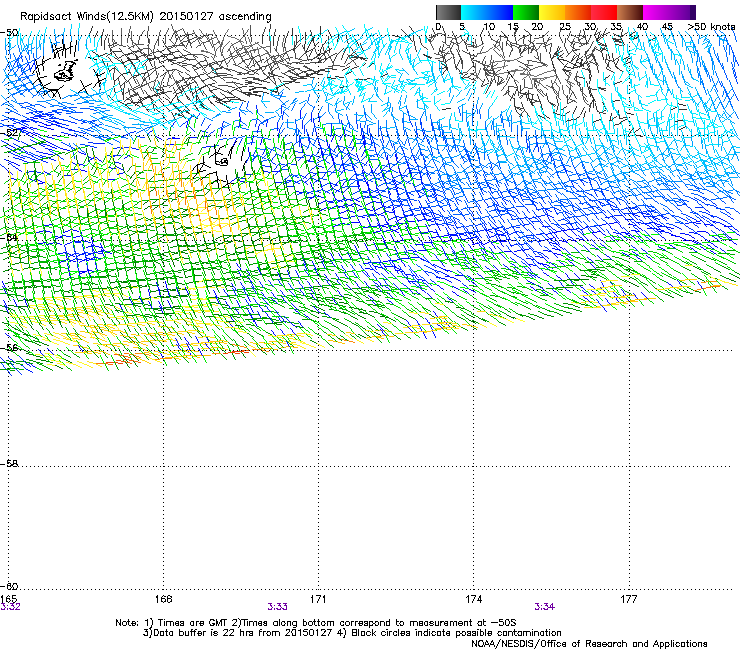Click the red 30-35 knot legend swatch
The width and height of the screenshot is (740, 650).
[604, 12]
